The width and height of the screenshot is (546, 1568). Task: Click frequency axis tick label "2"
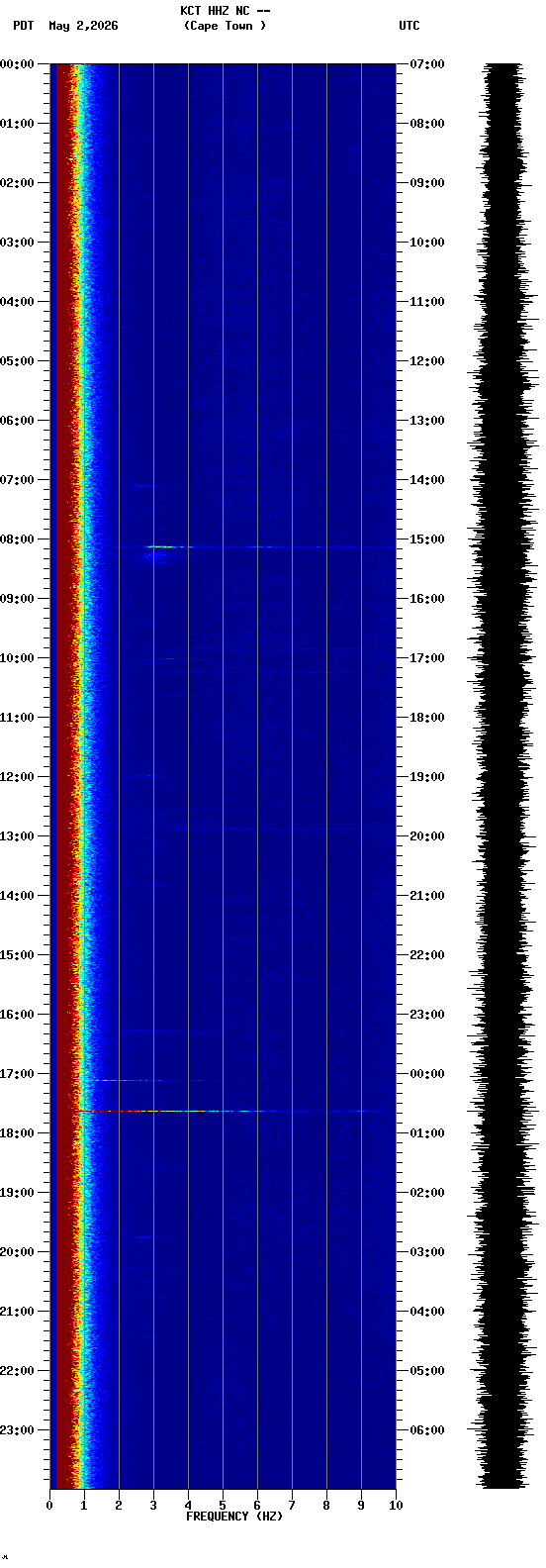119,1506
